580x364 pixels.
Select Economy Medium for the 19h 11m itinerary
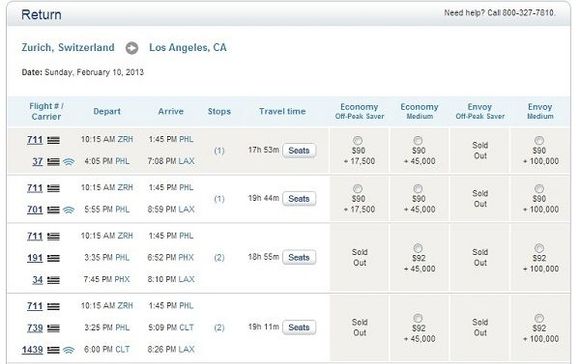point(418,318)
